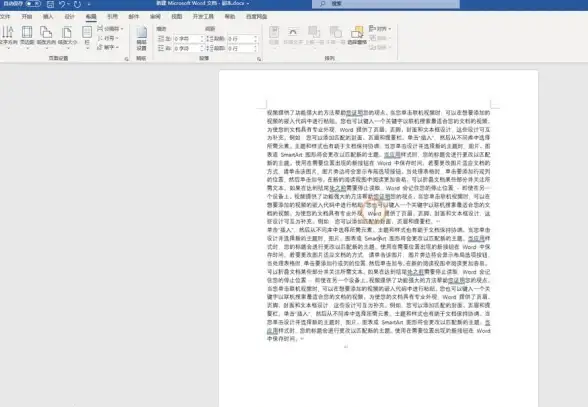The height and width of the screenshot is (407, 588).
Task: Switch to the 开始 (Home) tab
Action: pos(27,17)
